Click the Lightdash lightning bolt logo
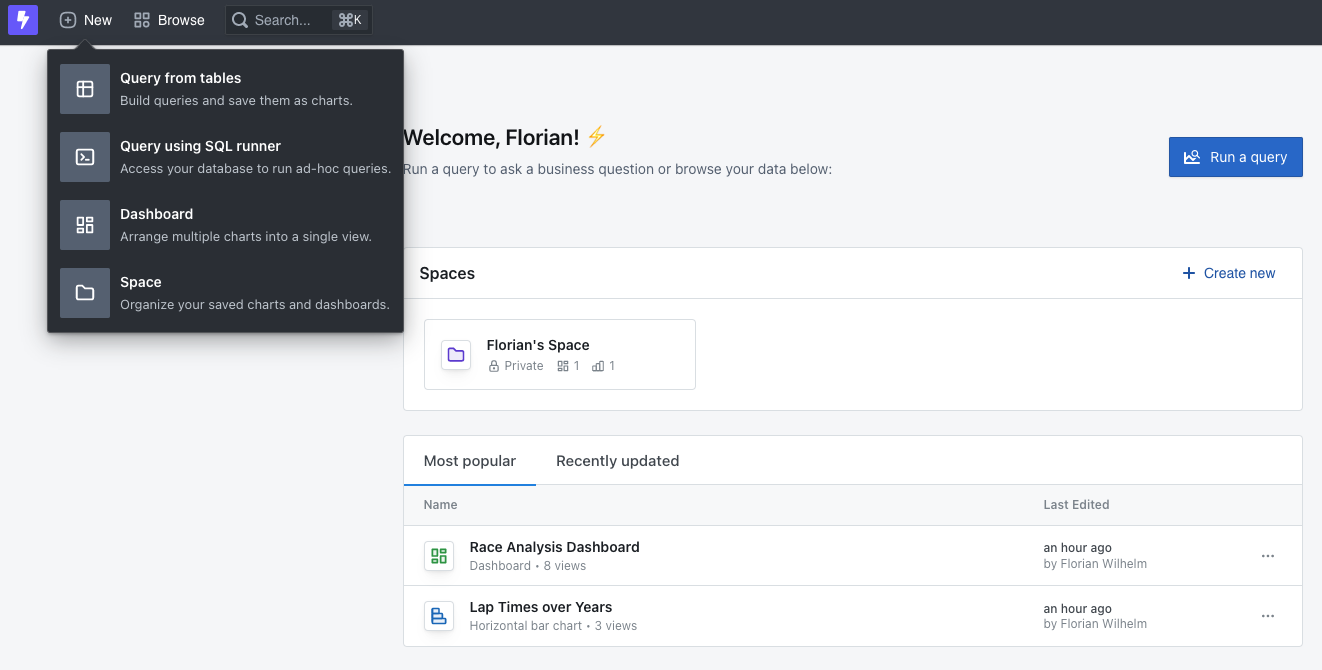This screenshot has height=670, width=1322. click(x=22, y=19)
